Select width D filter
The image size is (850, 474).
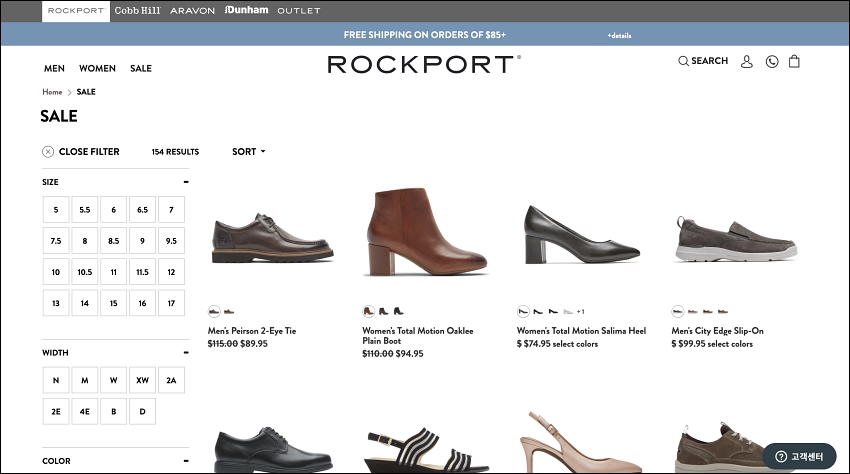143,412
